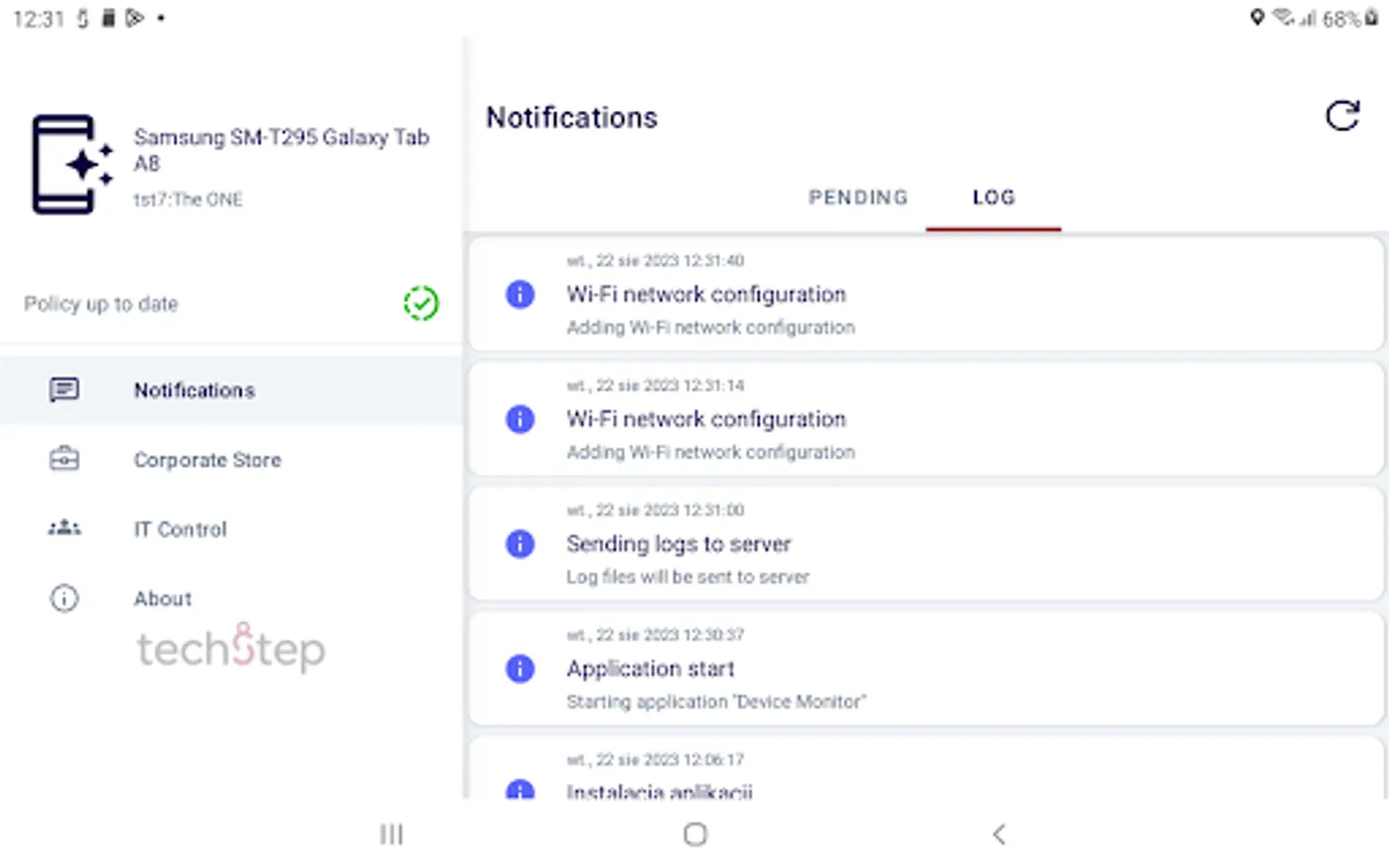The width and height of the screenshot is (1389, 868).
Task: Open the 12:31:14 Wi-Fi network configuration entry
Action: (926, 420)
